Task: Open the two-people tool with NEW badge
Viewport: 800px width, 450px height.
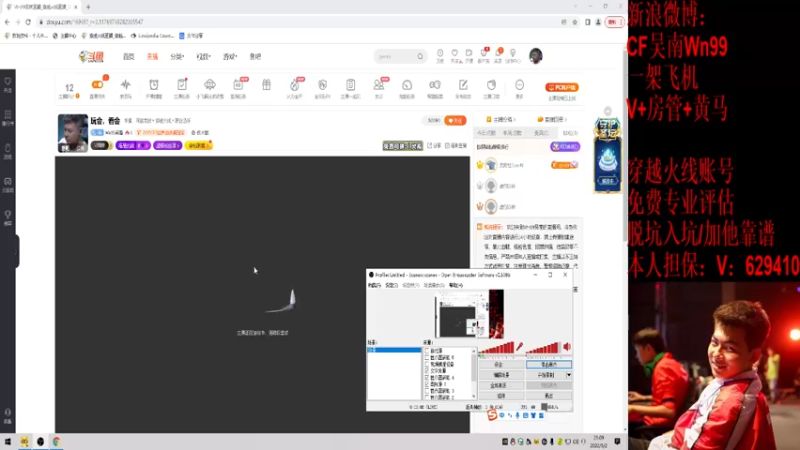Action: (379, 85)
